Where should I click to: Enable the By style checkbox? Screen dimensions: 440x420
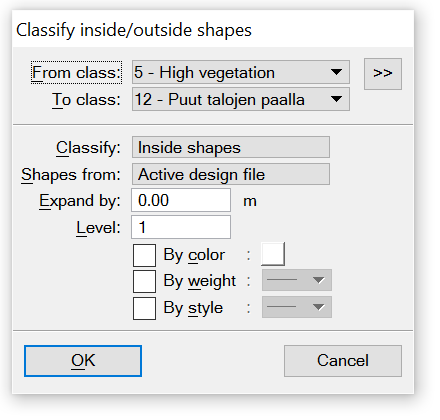(x=144, y=308)
